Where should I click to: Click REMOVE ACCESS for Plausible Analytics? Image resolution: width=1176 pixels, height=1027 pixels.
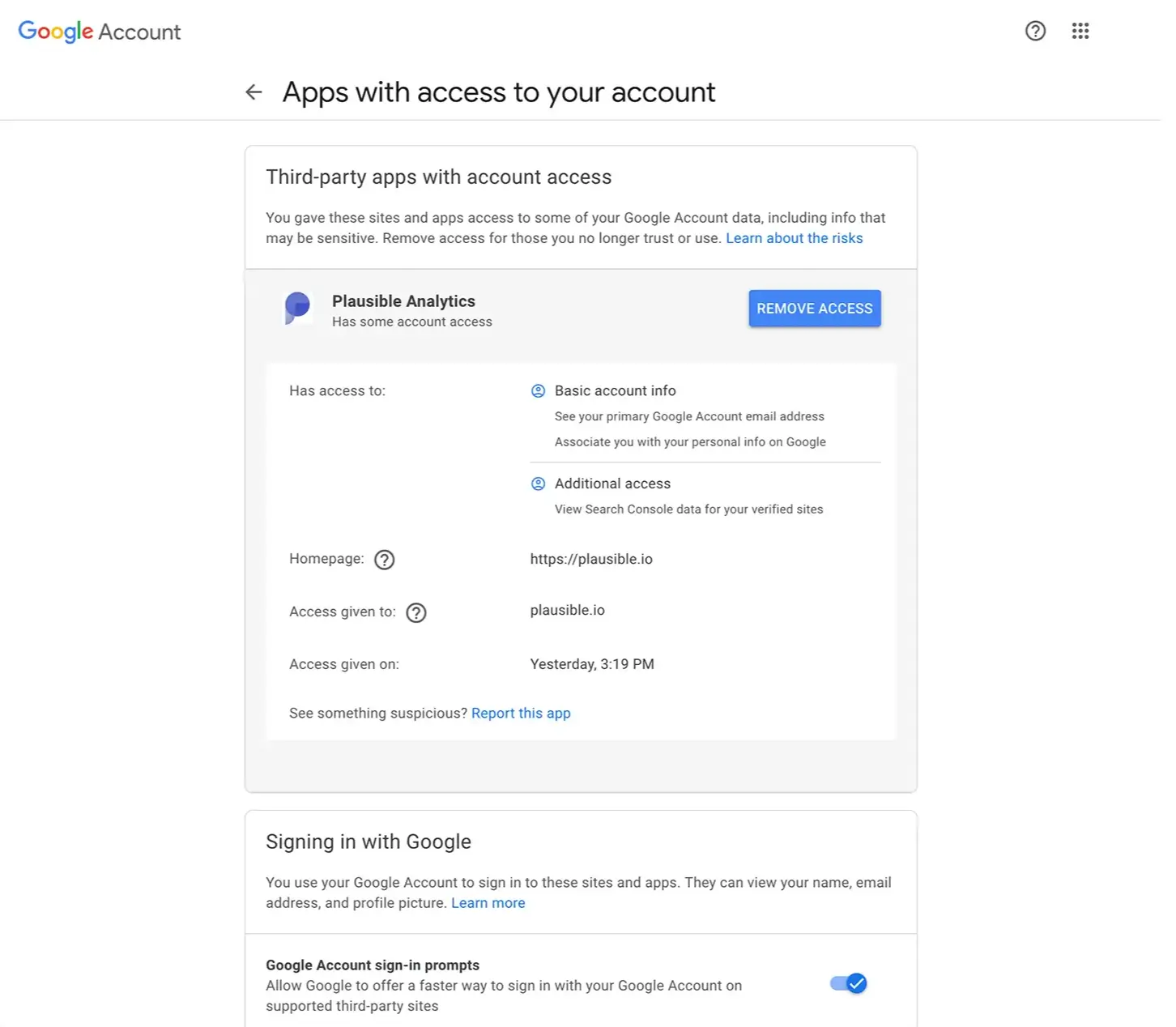tap(814, 308)
